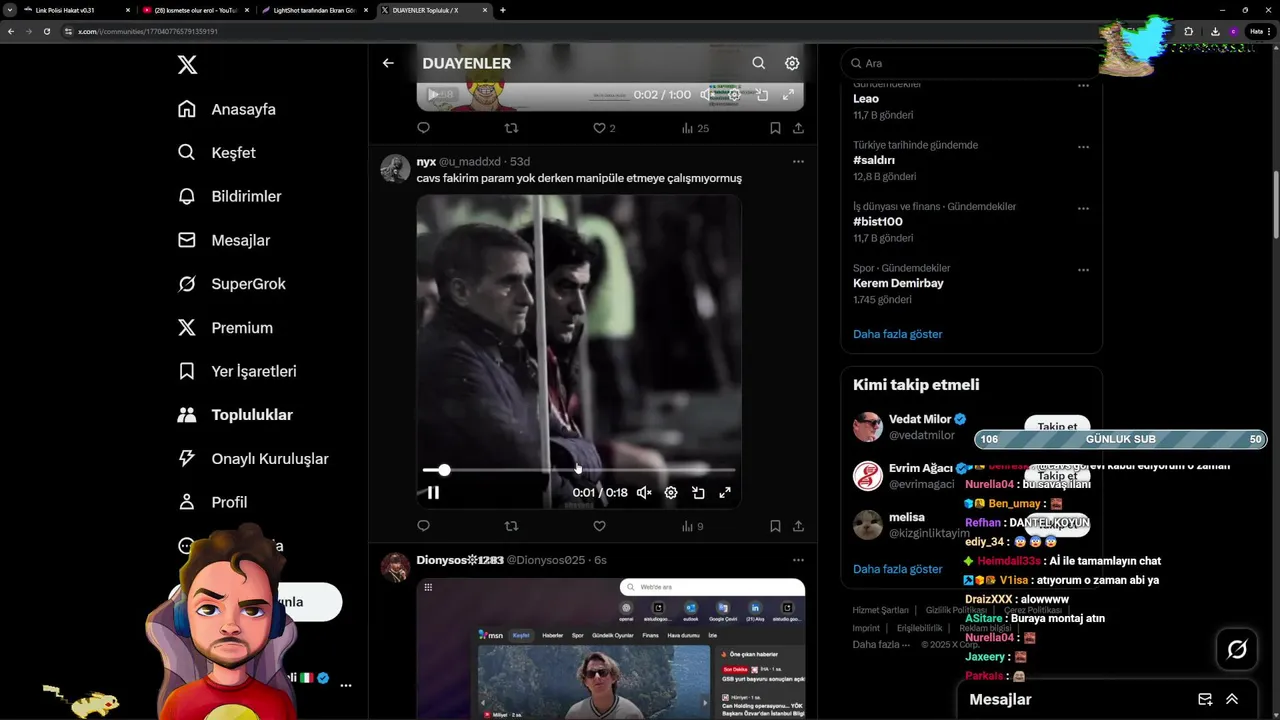Go to Anasayfa in the sidebar
1280x720 pixels.
[x=226, y=109]
